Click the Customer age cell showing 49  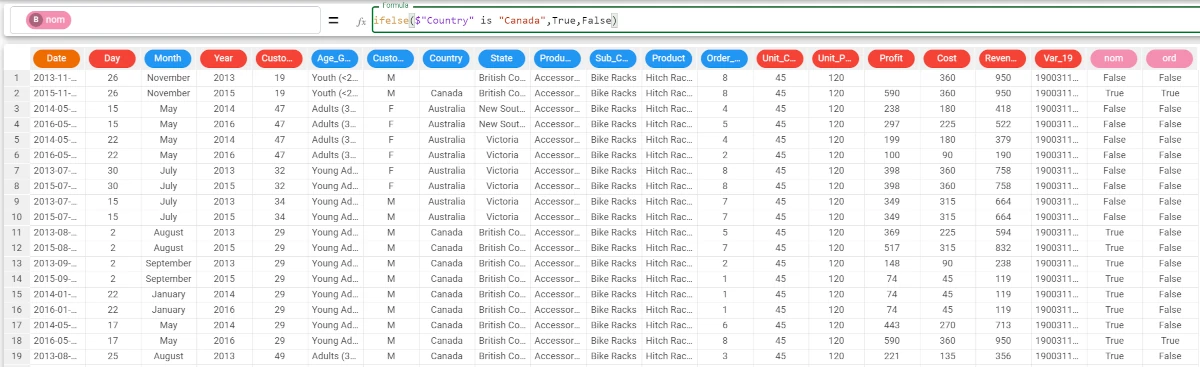279,356
